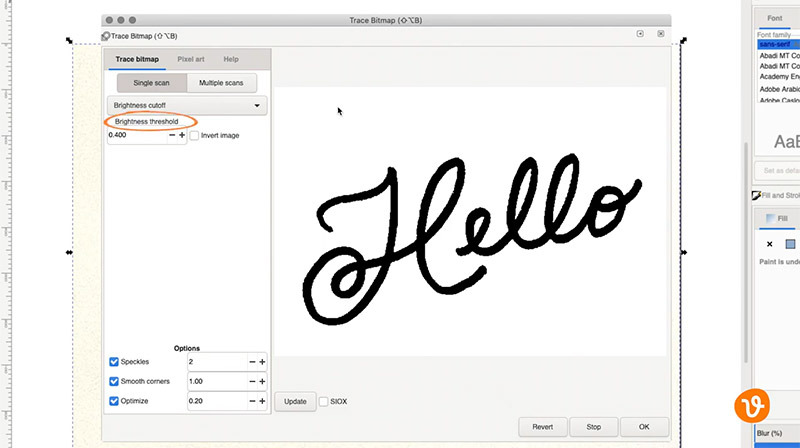800x448 pixels.
Task: Select the sans-serif font family row
Action: (x=779, y=44)
